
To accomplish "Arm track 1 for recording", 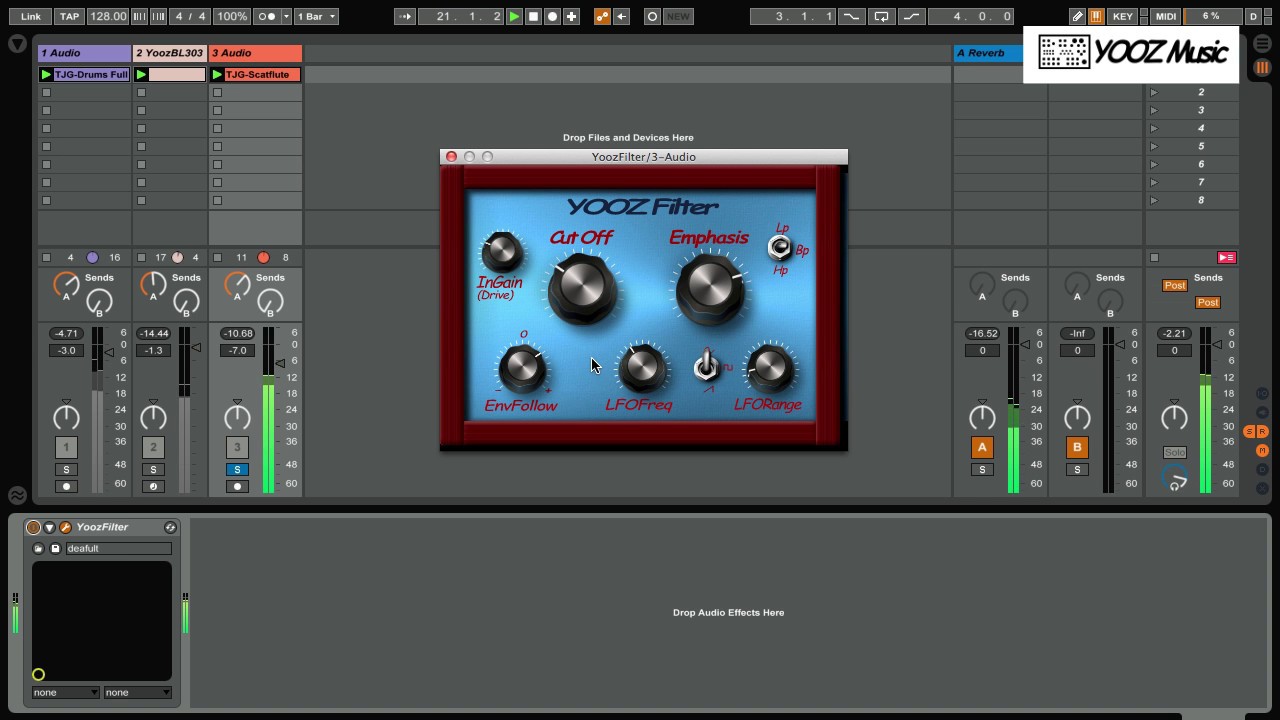I will point(66,487).
